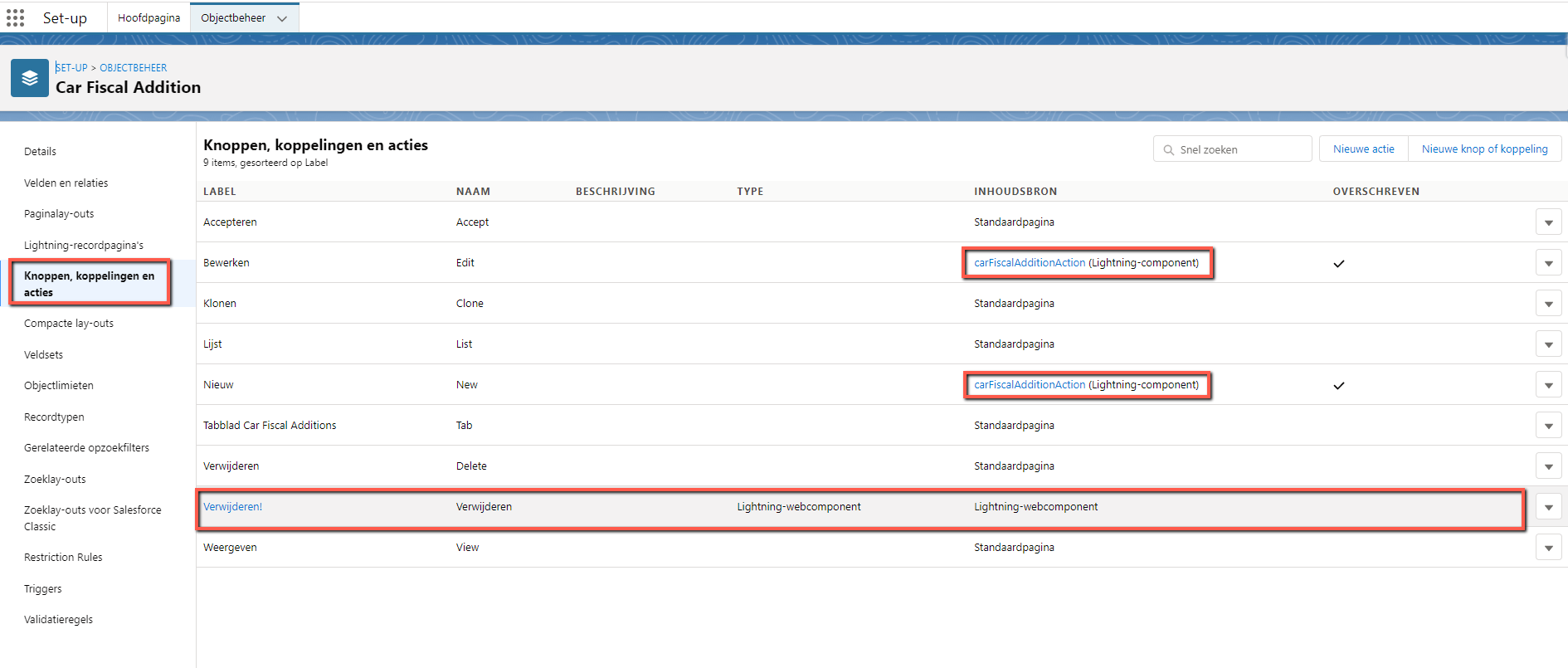1568x668 pixels.
Task: Open Zoeklay-outs voor Salesforce Classic
Action: click(93, 518)
